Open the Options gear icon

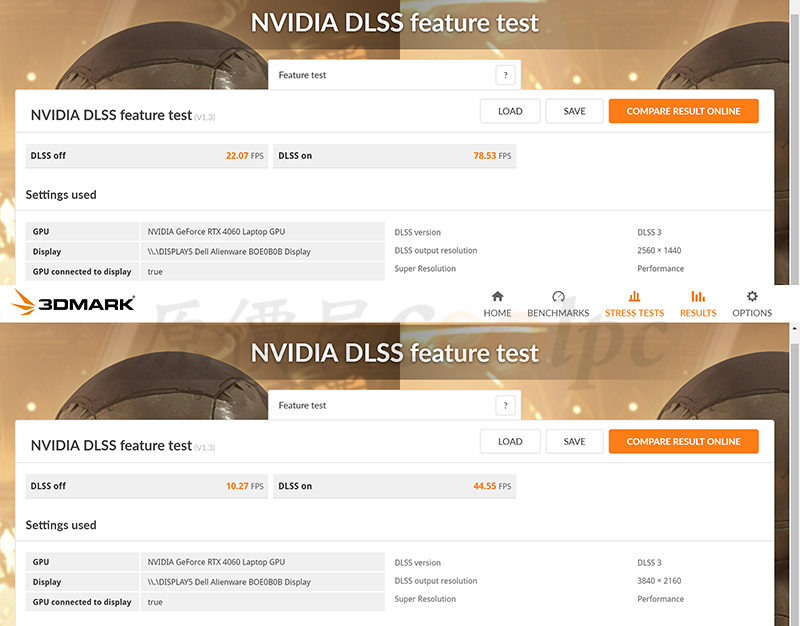752,296
